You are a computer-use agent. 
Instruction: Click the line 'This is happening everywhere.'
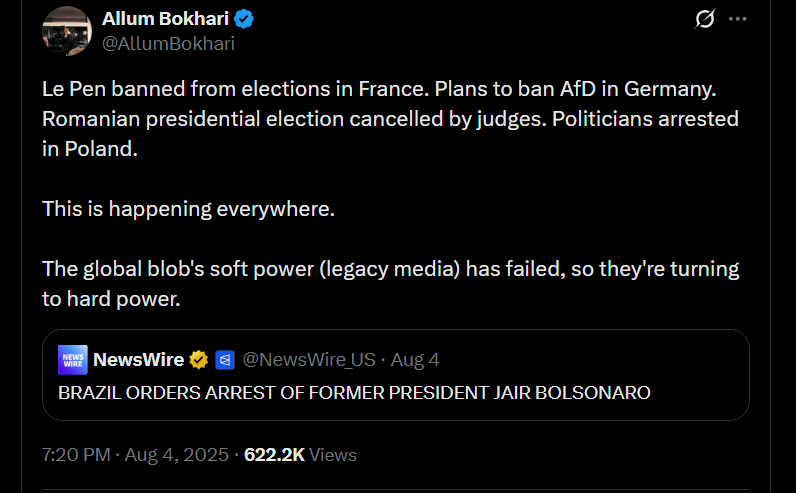point(188,209)
